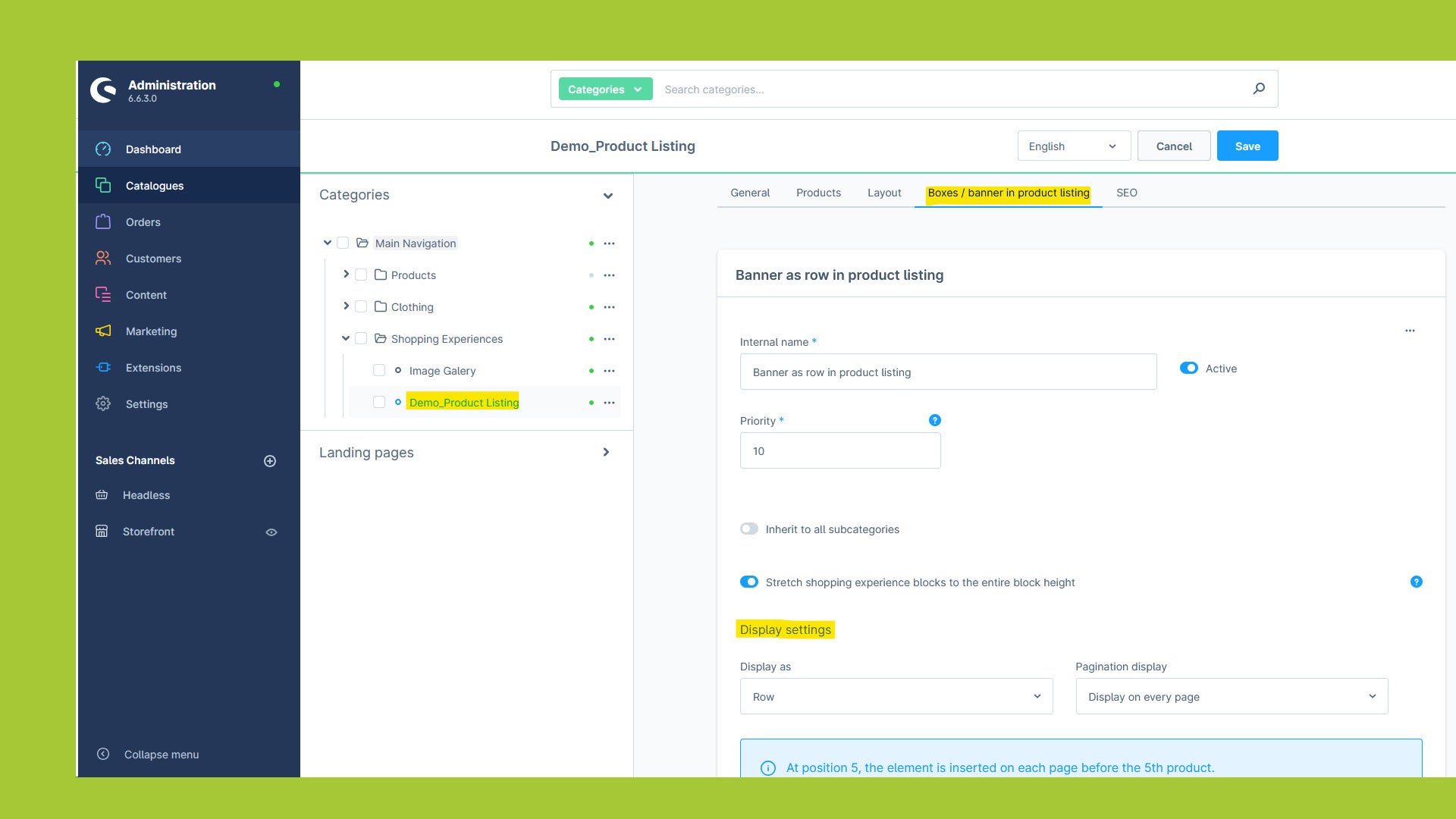Viewport: 1456px width, 819px height.
Task: Click the Dashboard sidebar icon
Action: [x=102, y=149]
